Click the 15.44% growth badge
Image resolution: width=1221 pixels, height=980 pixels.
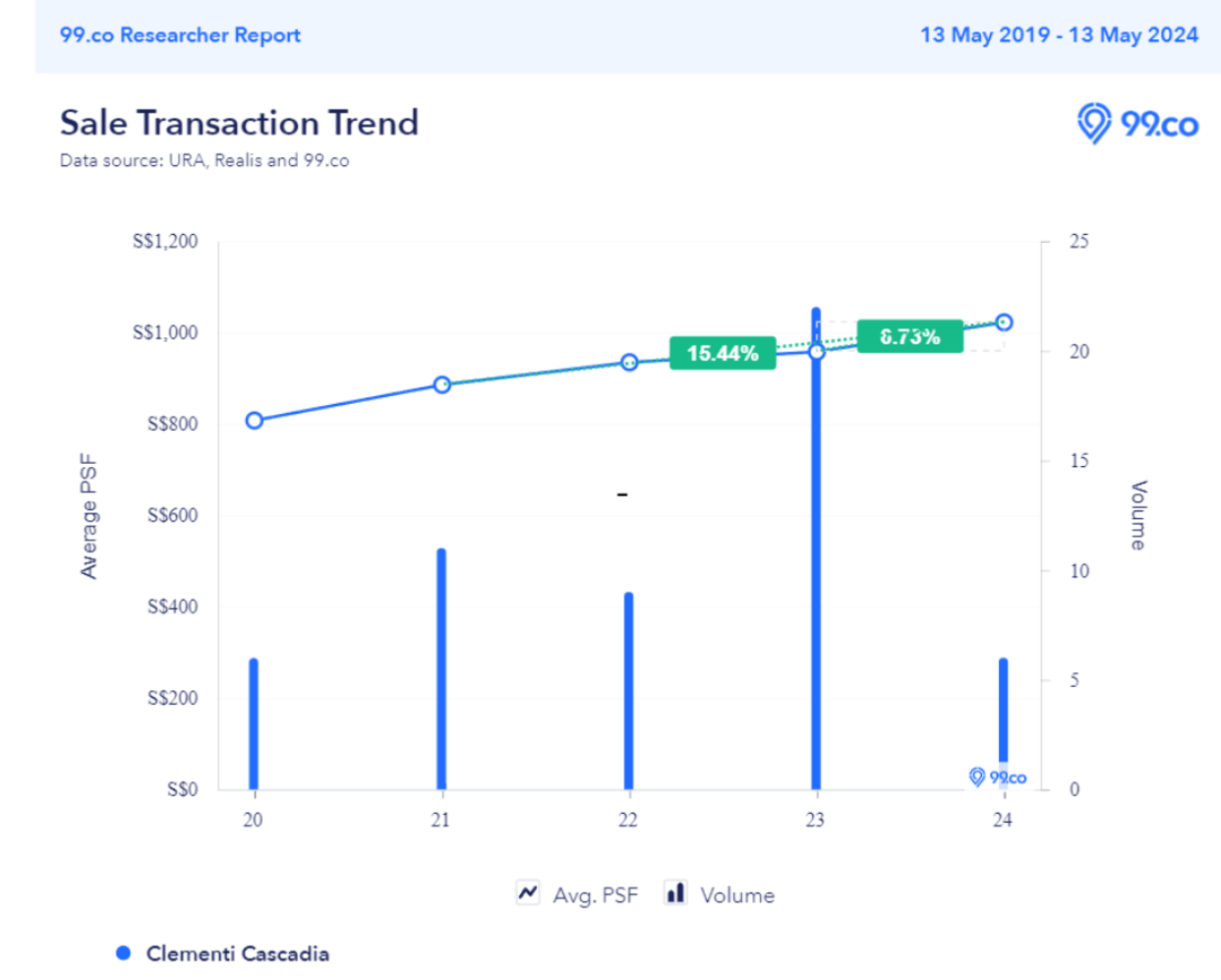coord(723,353)
